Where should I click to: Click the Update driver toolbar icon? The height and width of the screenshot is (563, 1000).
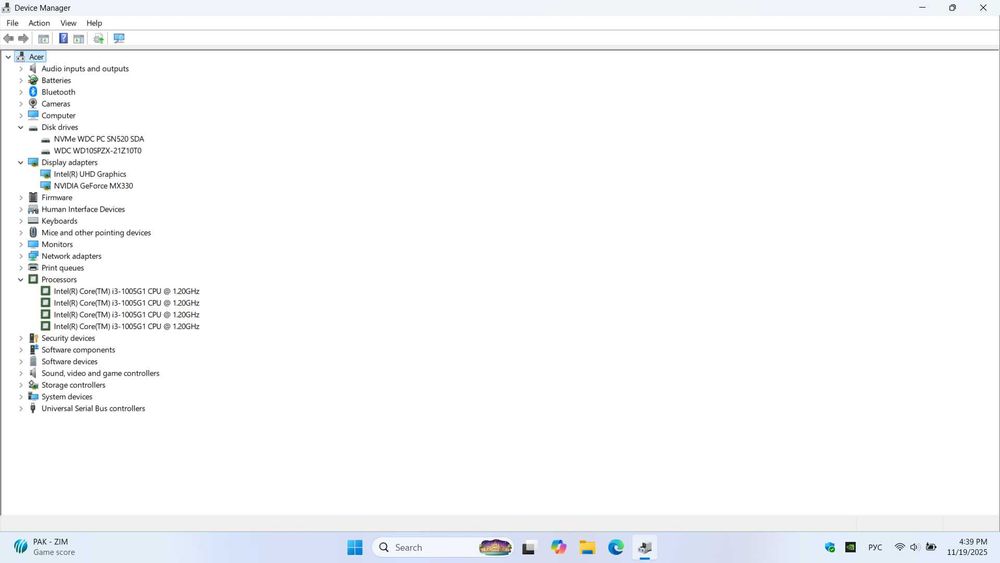pos(98,39)
